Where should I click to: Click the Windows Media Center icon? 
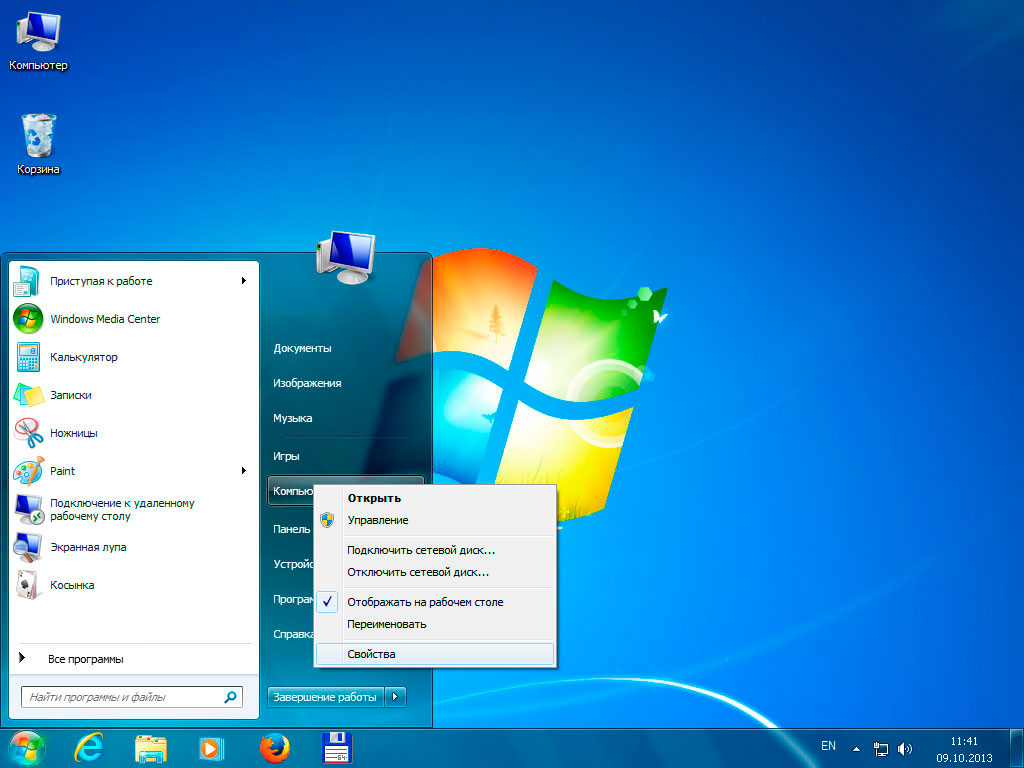click(x=28, y=319)
